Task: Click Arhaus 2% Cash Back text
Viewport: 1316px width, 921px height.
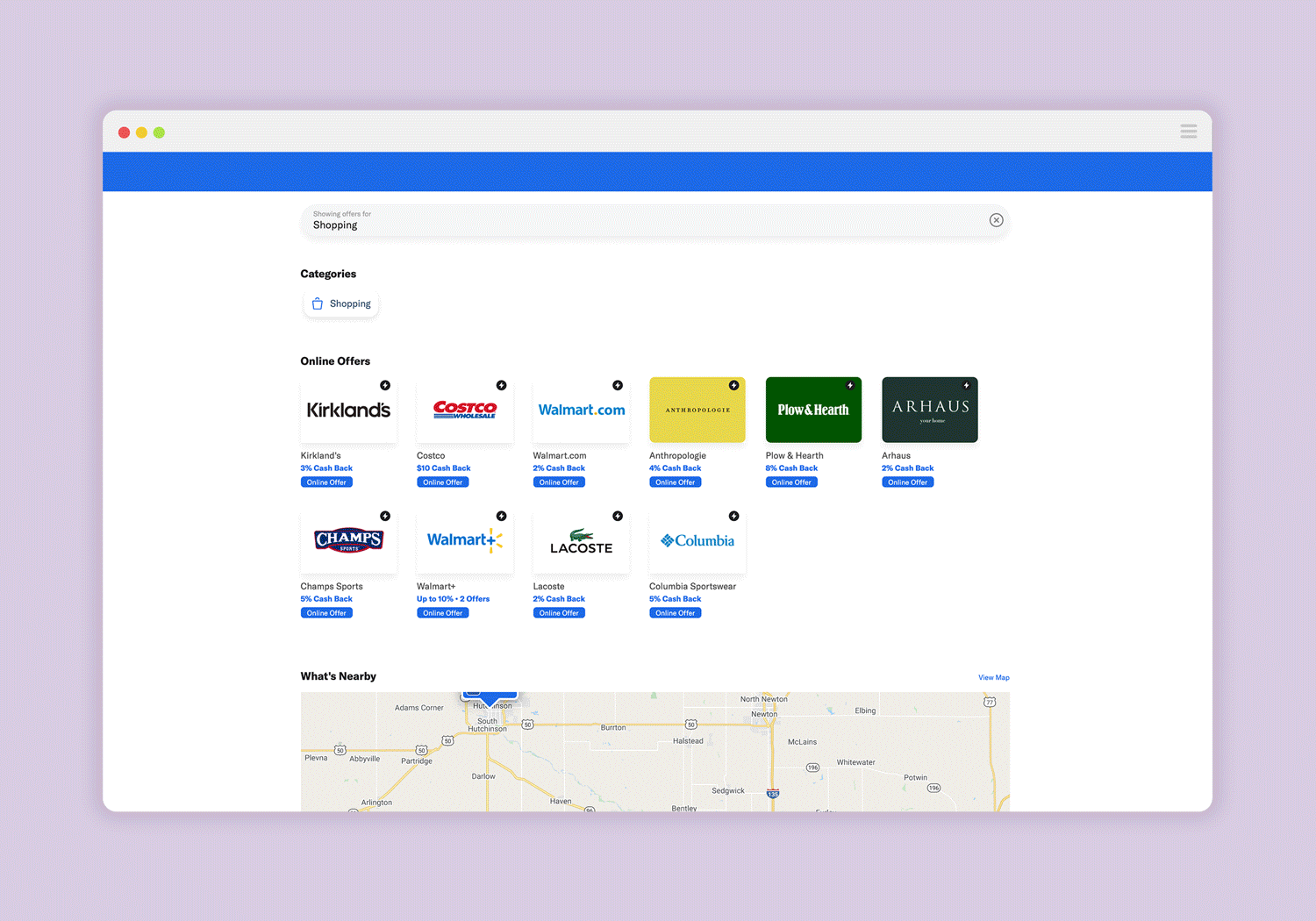Action: [x=907, y=468]
